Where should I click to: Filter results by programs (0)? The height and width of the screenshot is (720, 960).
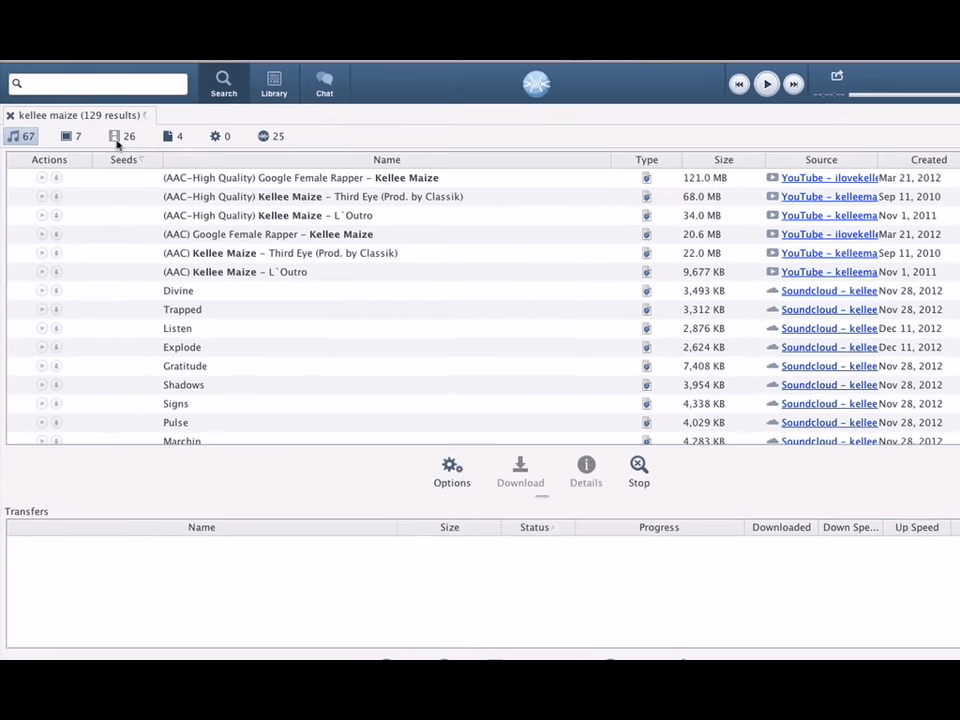pyautogui.click(x=220, y=136)
